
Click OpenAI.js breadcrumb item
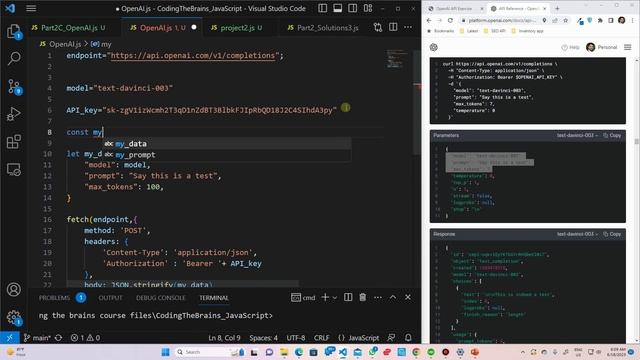click(x=65, y=44)
